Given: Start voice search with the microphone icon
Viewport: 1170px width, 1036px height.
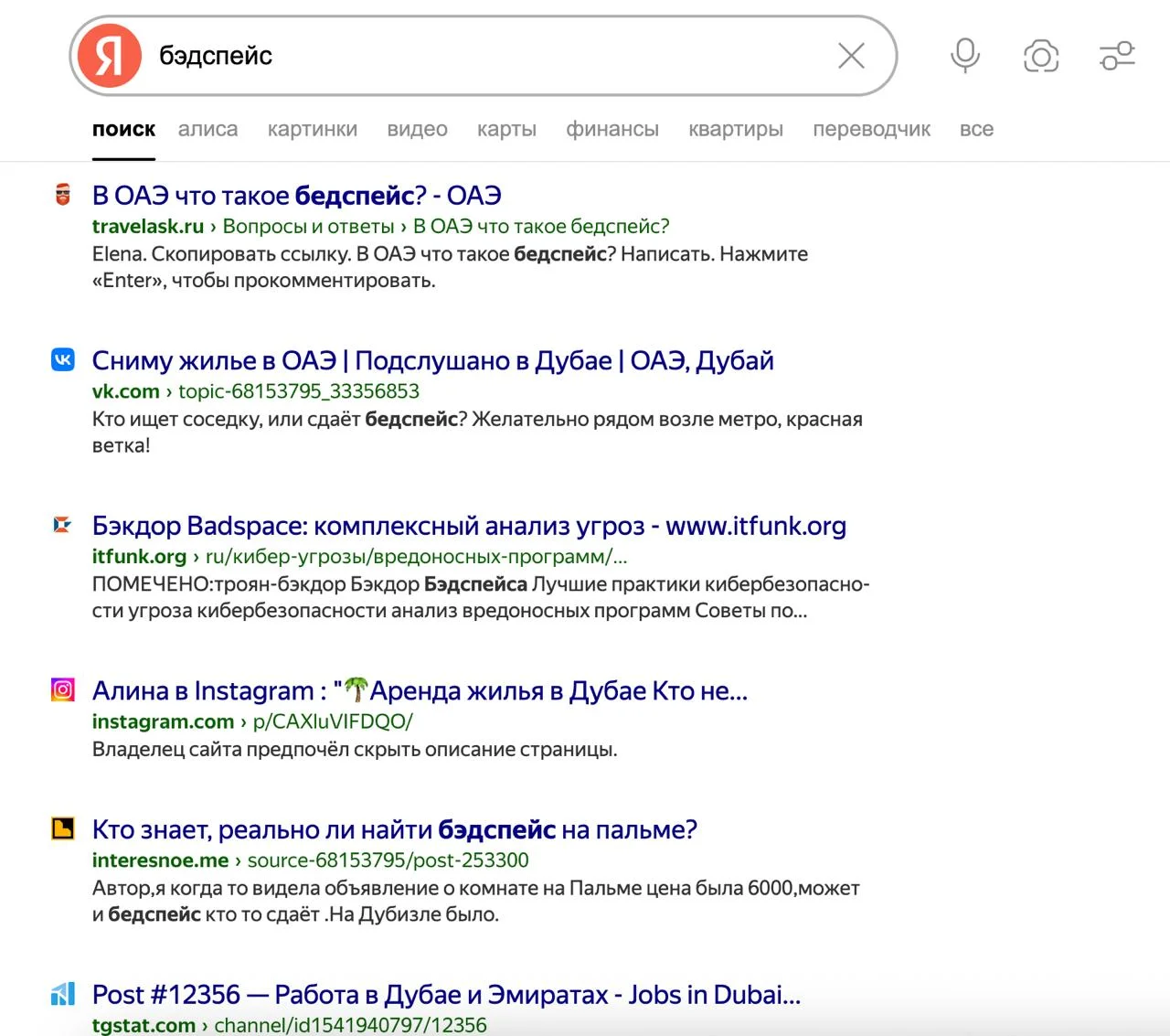Looking at the screenshot, I should coord(964,56).
